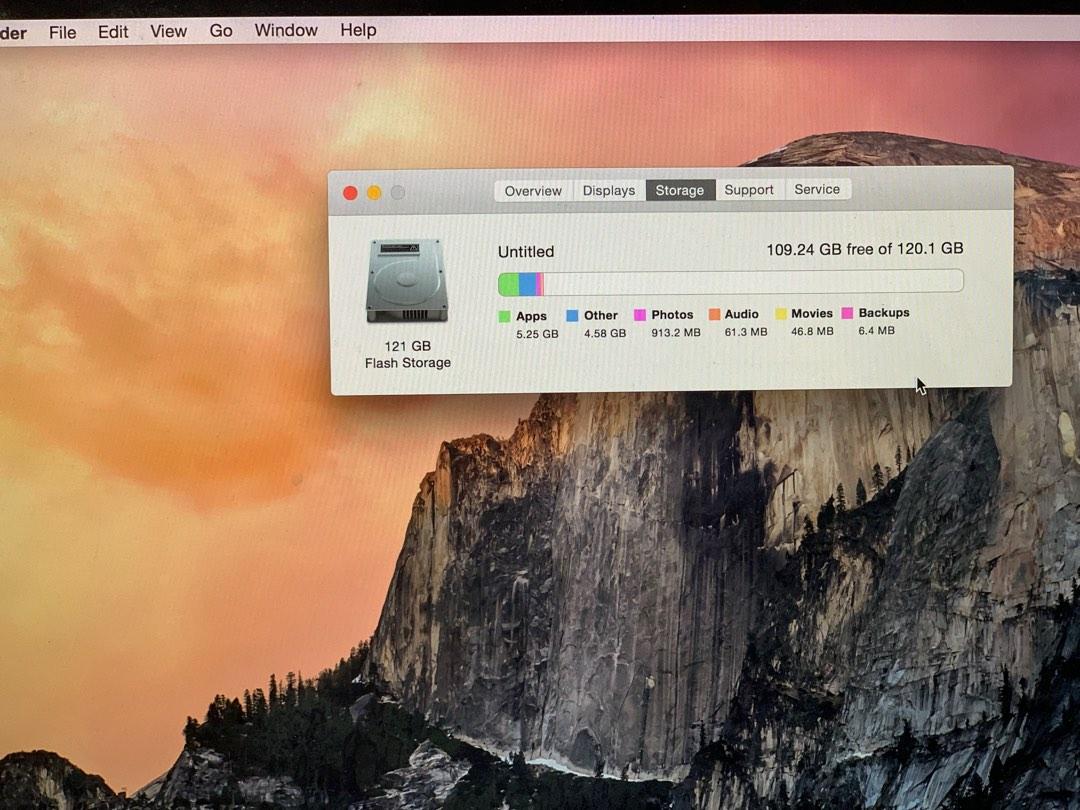Open the Help menu
The height and width of the screenshot is (810, 1080).
click(358, 30)
